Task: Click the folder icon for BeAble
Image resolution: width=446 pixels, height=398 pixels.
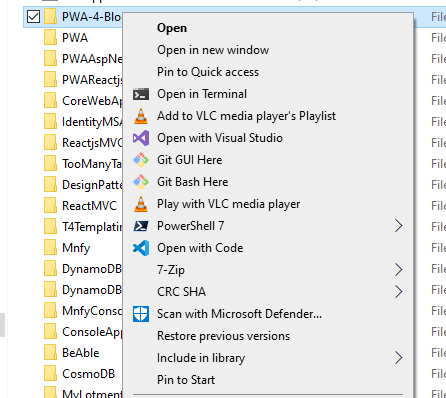Action: [50, 353]
